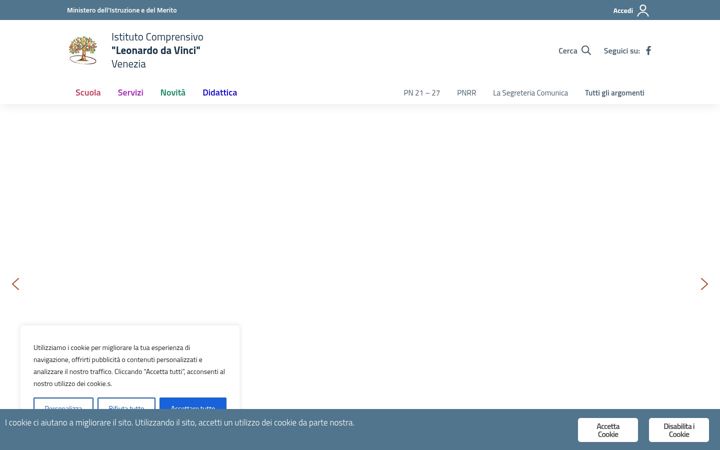
Task: Click the Accettare tutto button
Action: 193,404
